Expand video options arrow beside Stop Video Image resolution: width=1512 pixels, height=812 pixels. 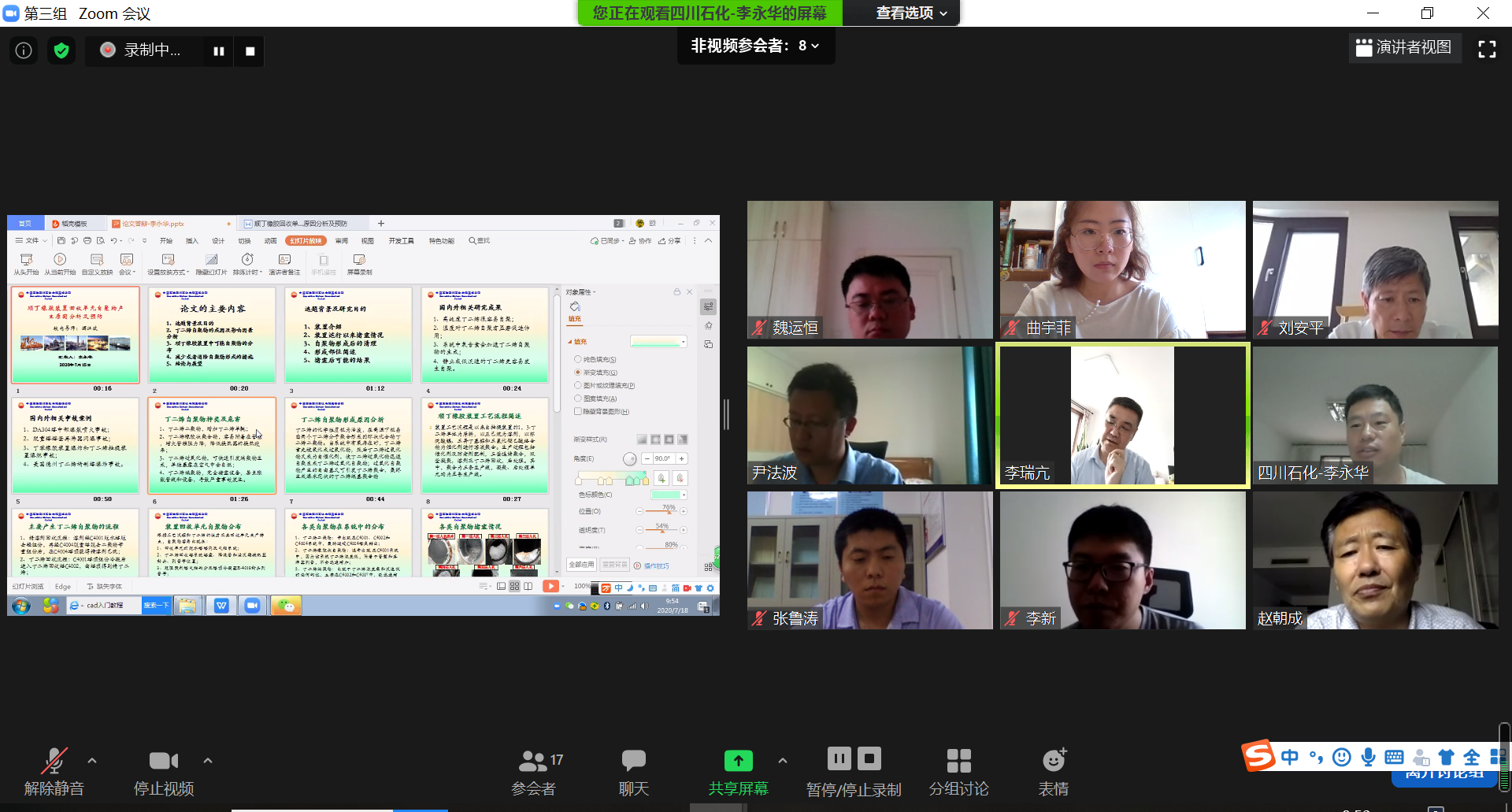(x=208, y=761)
